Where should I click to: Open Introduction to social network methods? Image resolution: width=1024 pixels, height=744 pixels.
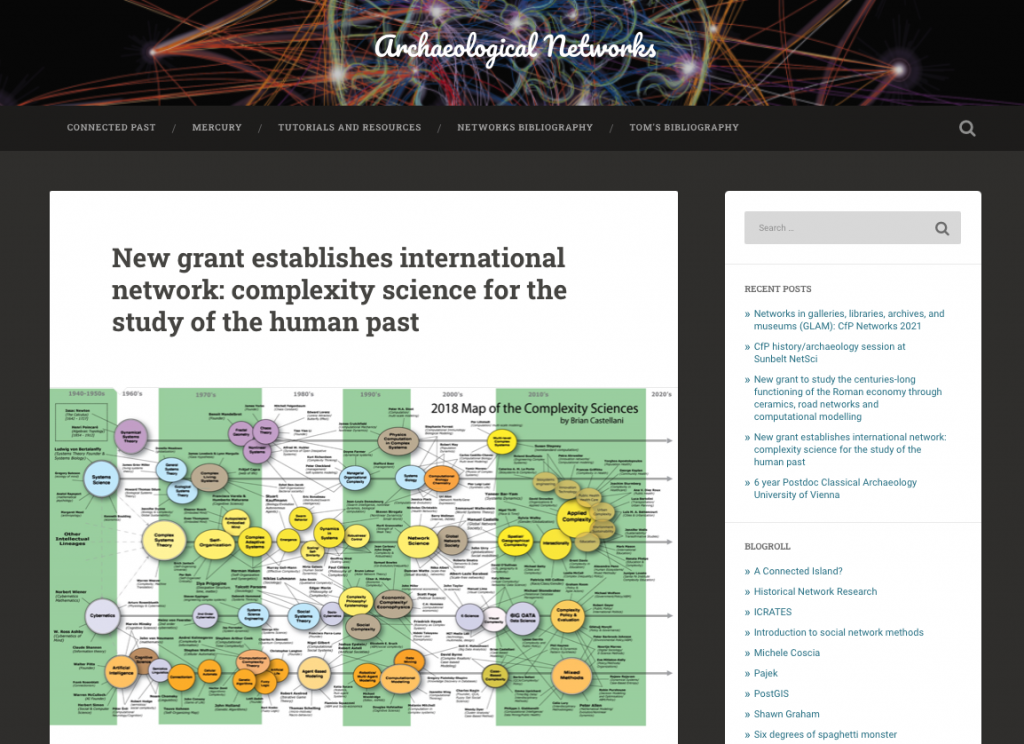839,632
